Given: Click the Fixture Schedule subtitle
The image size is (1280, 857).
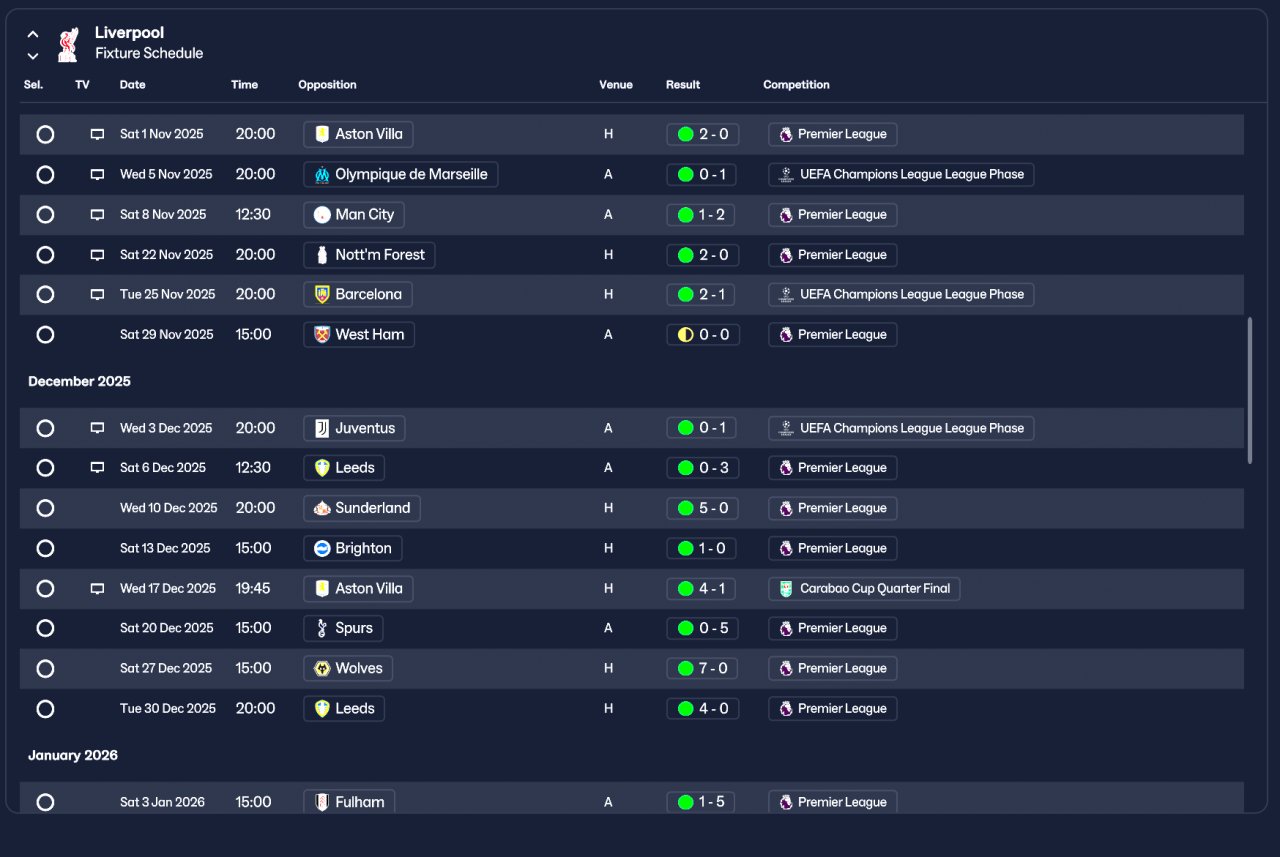Looking at the screenshot, I should [149, 54].
